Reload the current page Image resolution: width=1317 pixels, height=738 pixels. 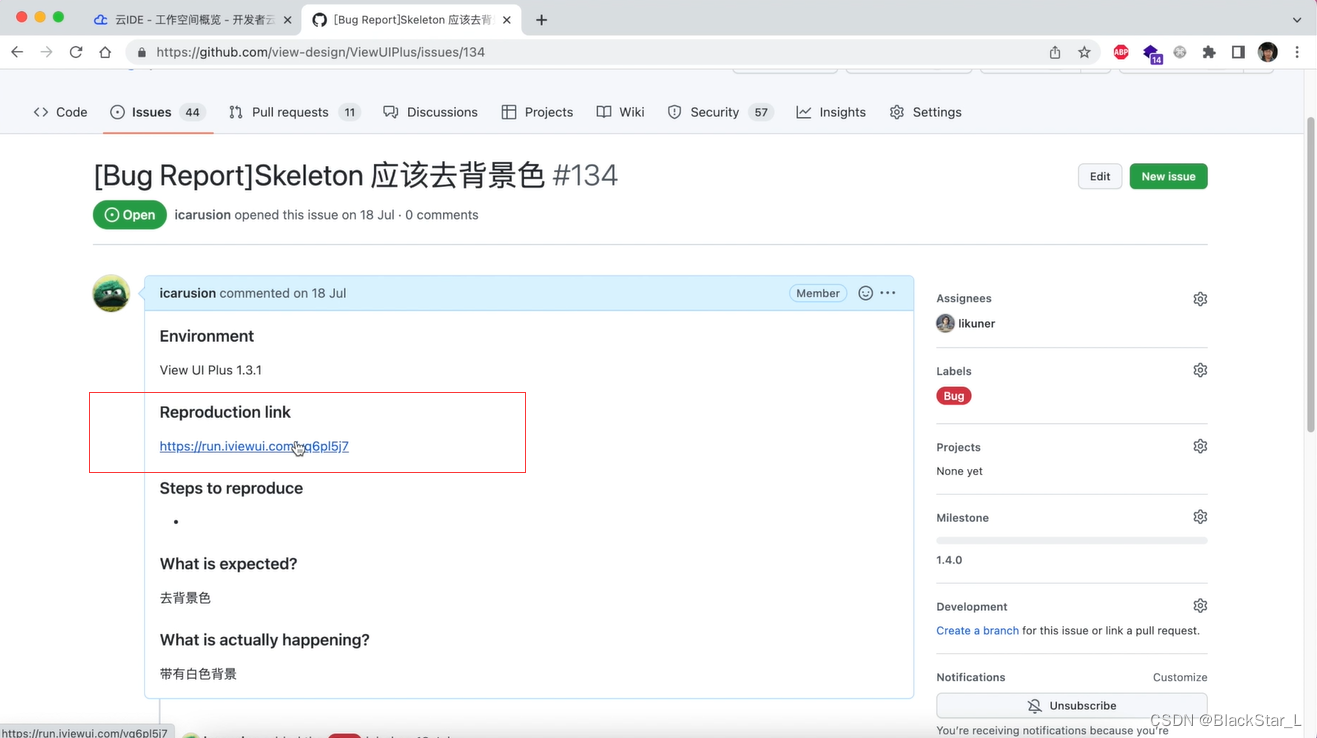(x=76, y=52)
